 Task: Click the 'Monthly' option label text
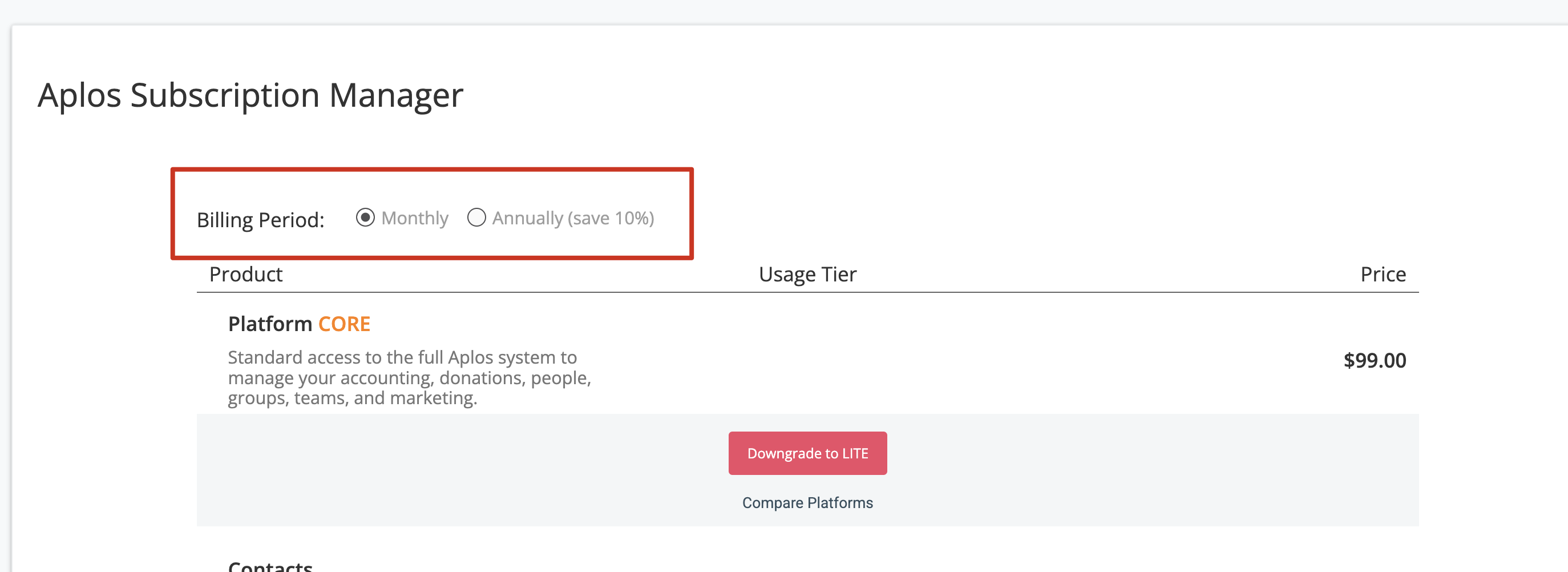[x=414, y=218]
